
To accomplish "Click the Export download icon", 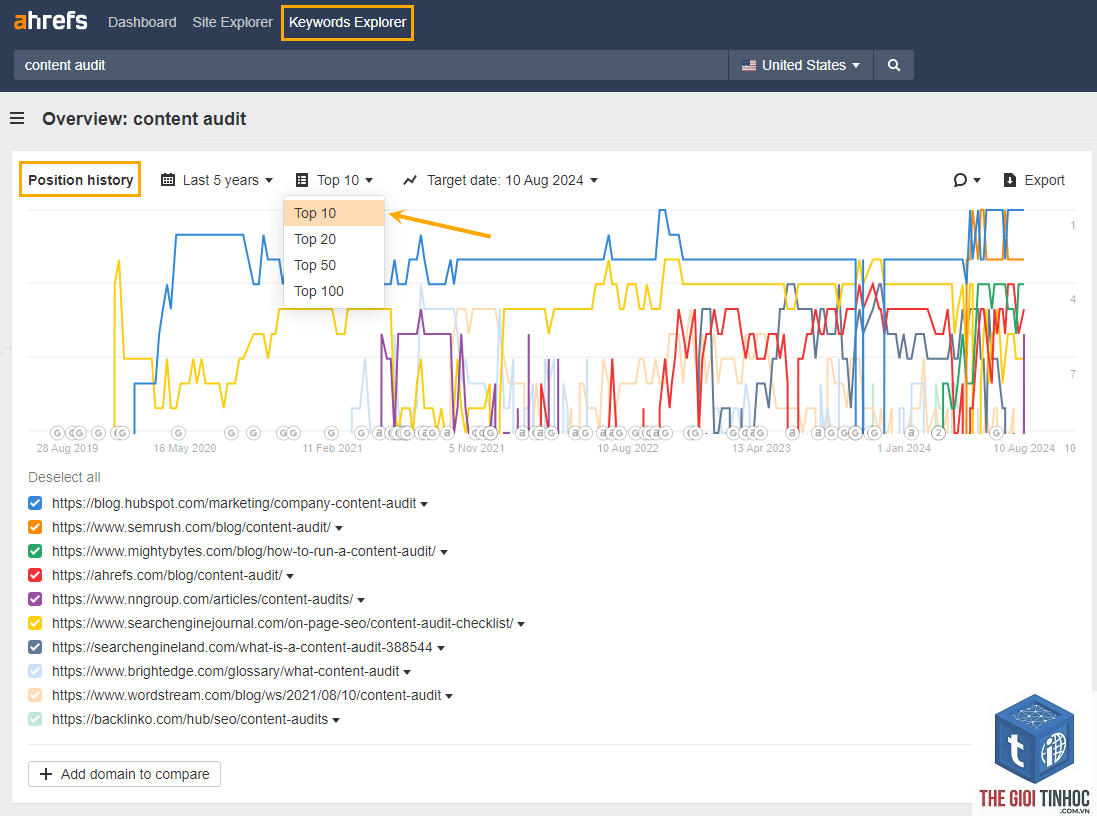I will coord(1010,180).
